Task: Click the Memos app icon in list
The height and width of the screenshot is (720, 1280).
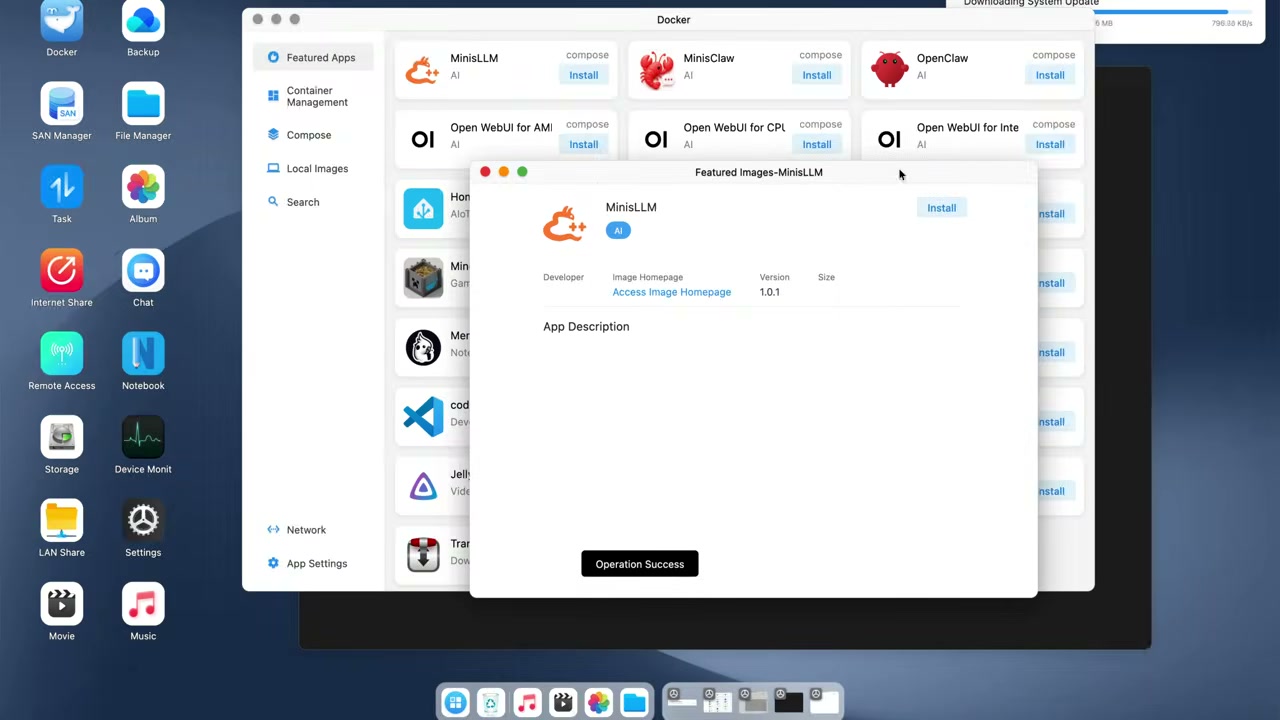Action: (x=423, y=347)
